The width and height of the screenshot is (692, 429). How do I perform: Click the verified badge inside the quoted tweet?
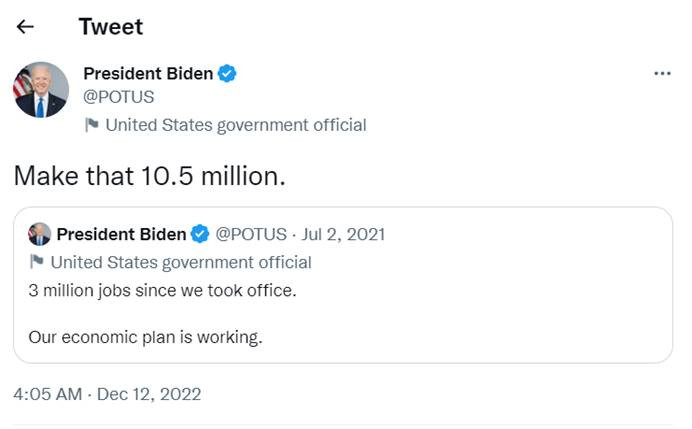click(200, 234)
